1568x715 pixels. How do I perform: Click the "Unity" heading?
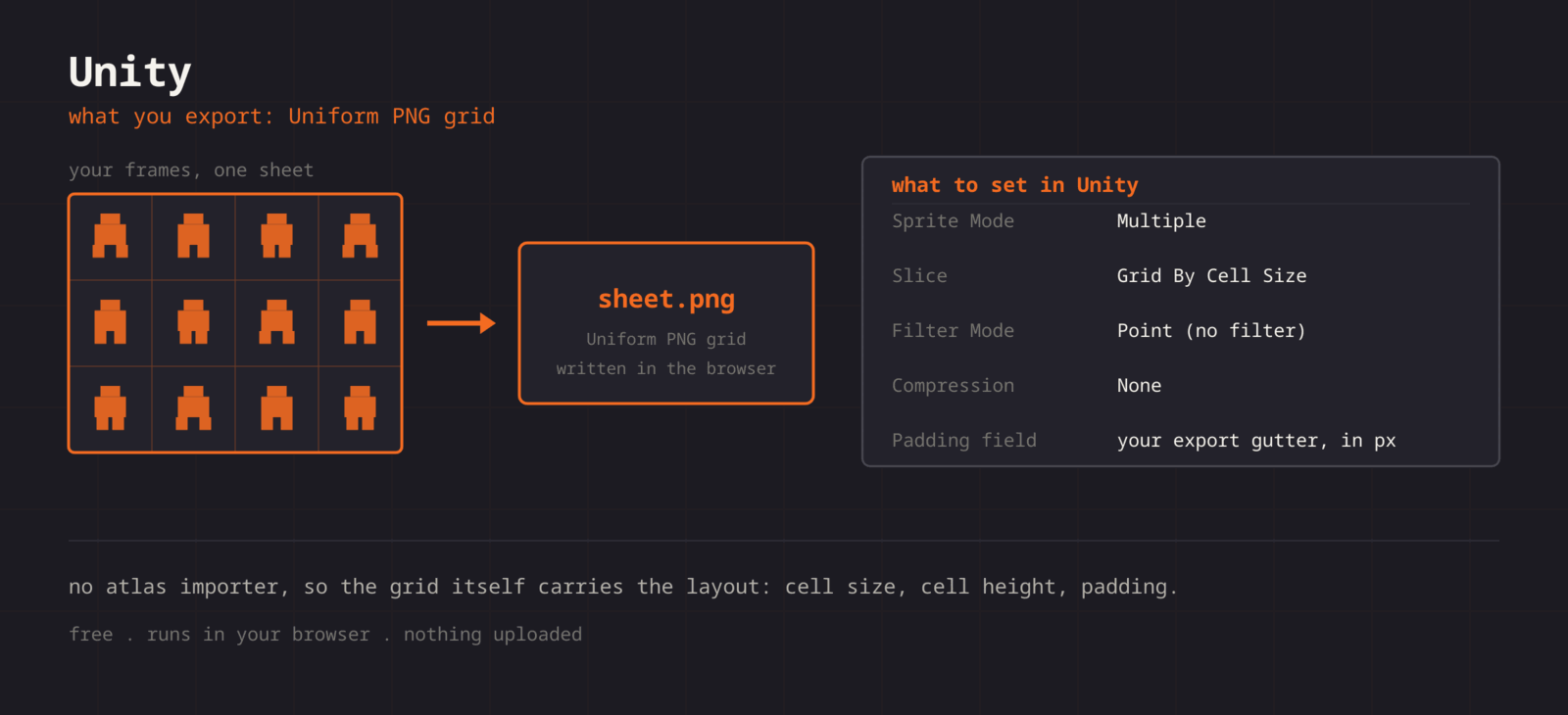coord(129,72)
